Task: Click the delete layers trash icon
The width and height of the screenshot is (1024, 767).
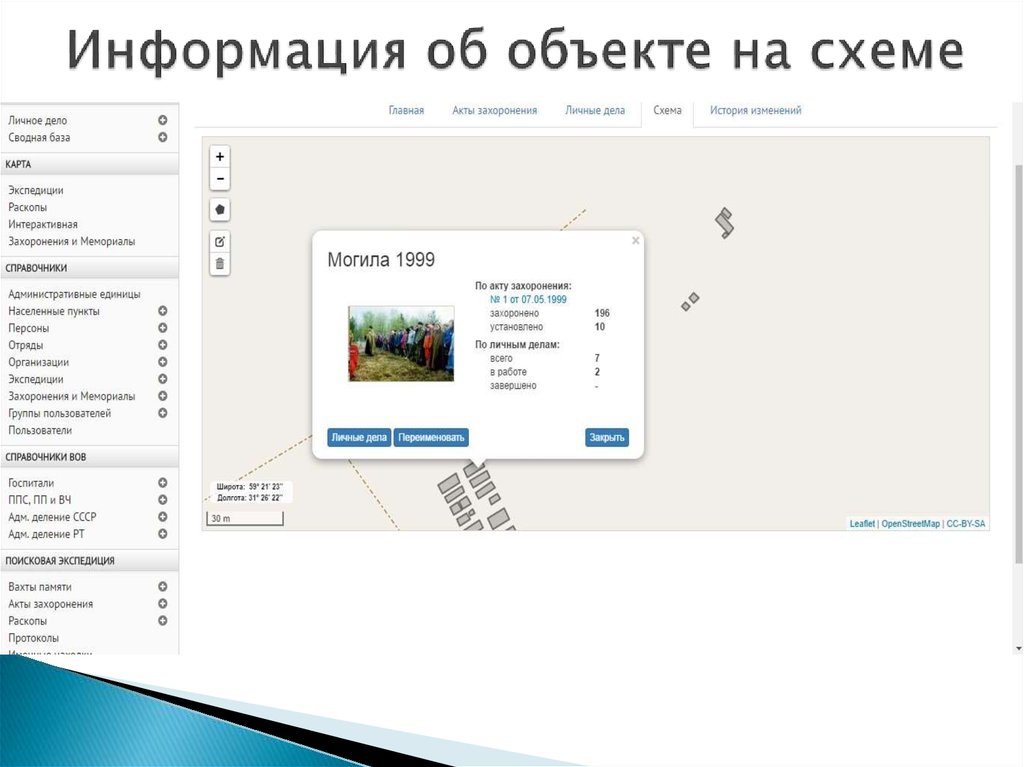Action: 220,264
